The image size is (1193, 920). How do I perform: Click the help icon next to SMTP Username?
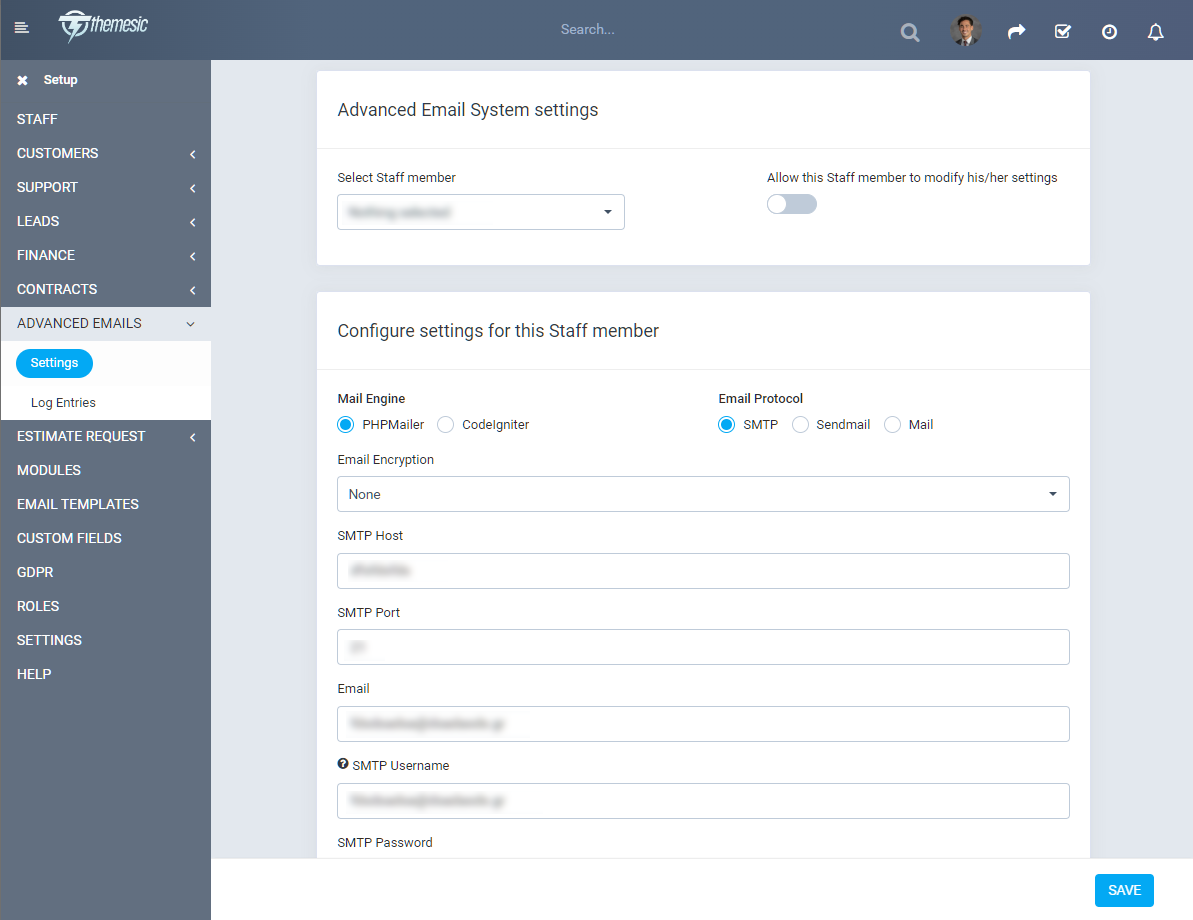click(x=343, y=764)
